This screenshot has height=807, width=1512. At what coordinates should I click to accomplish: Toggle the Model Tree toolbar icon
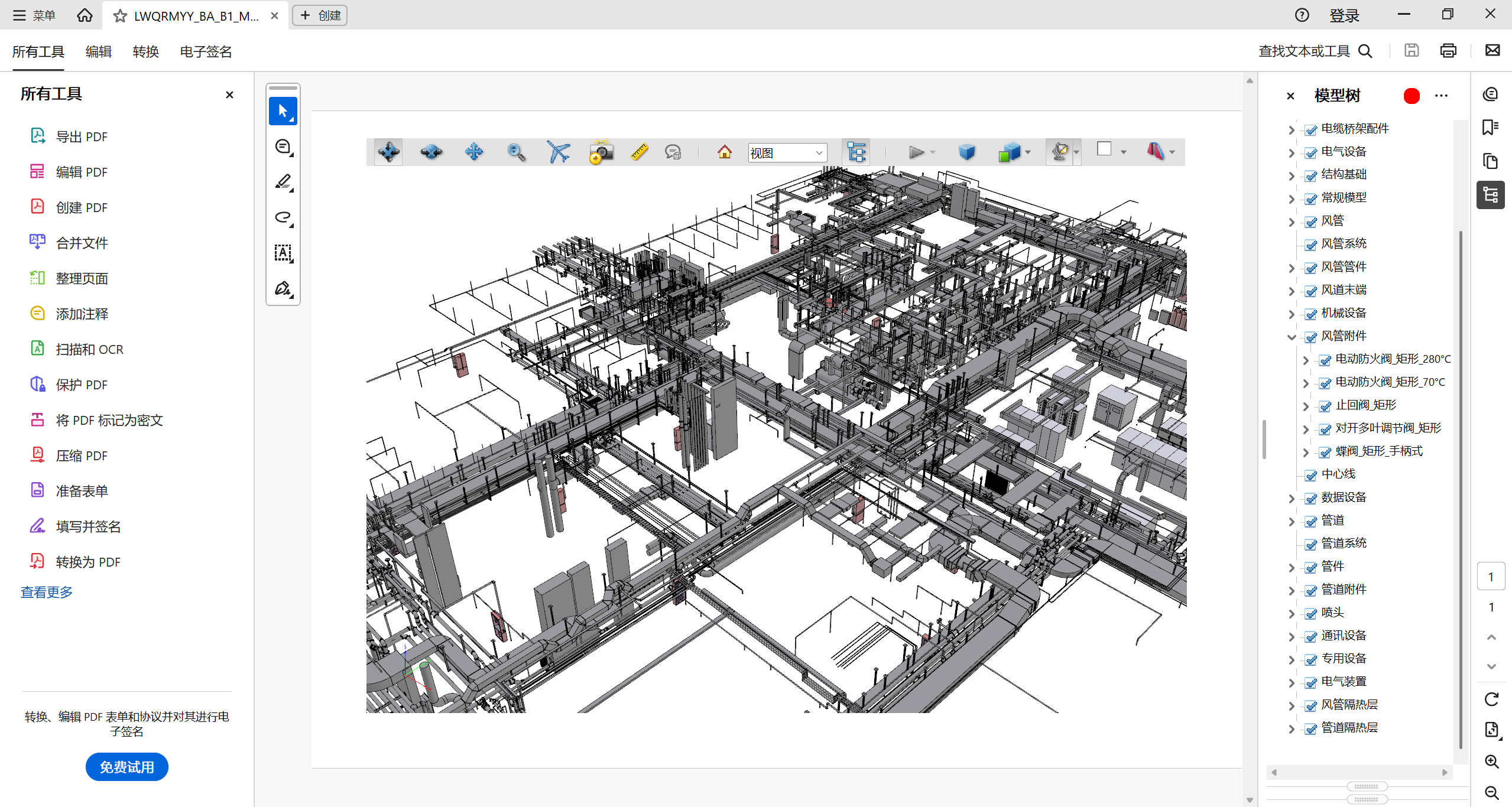(856, 152)
